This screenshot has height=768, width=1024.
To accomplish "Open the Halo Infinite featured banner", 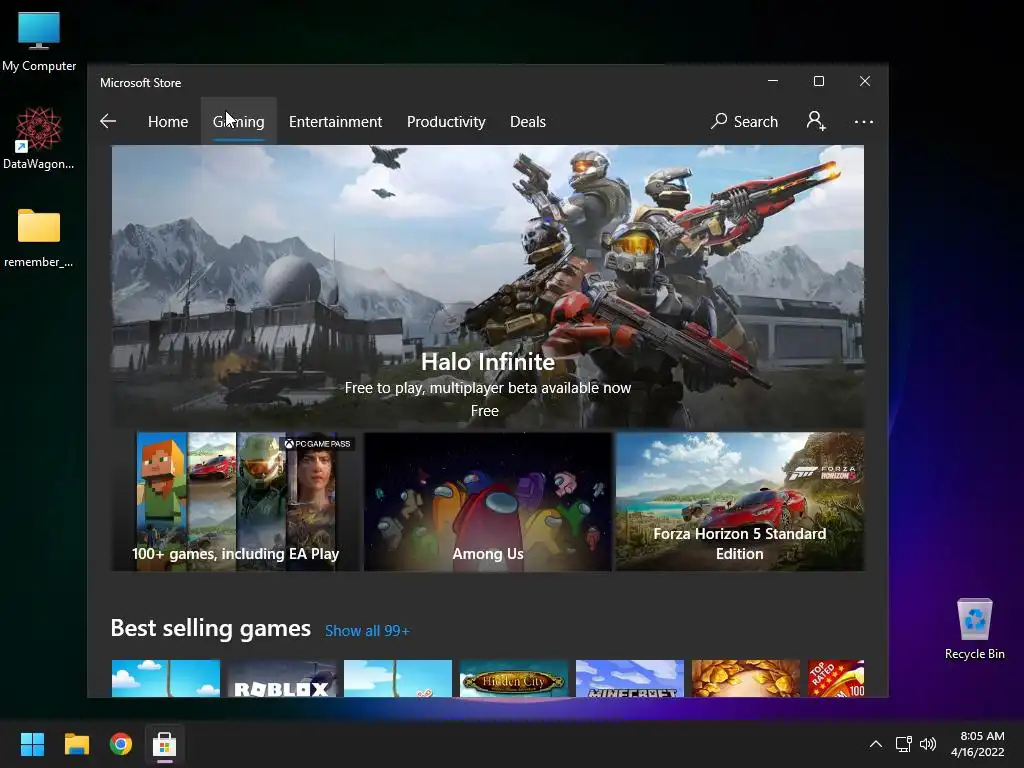I will click(x=488, y=287).
